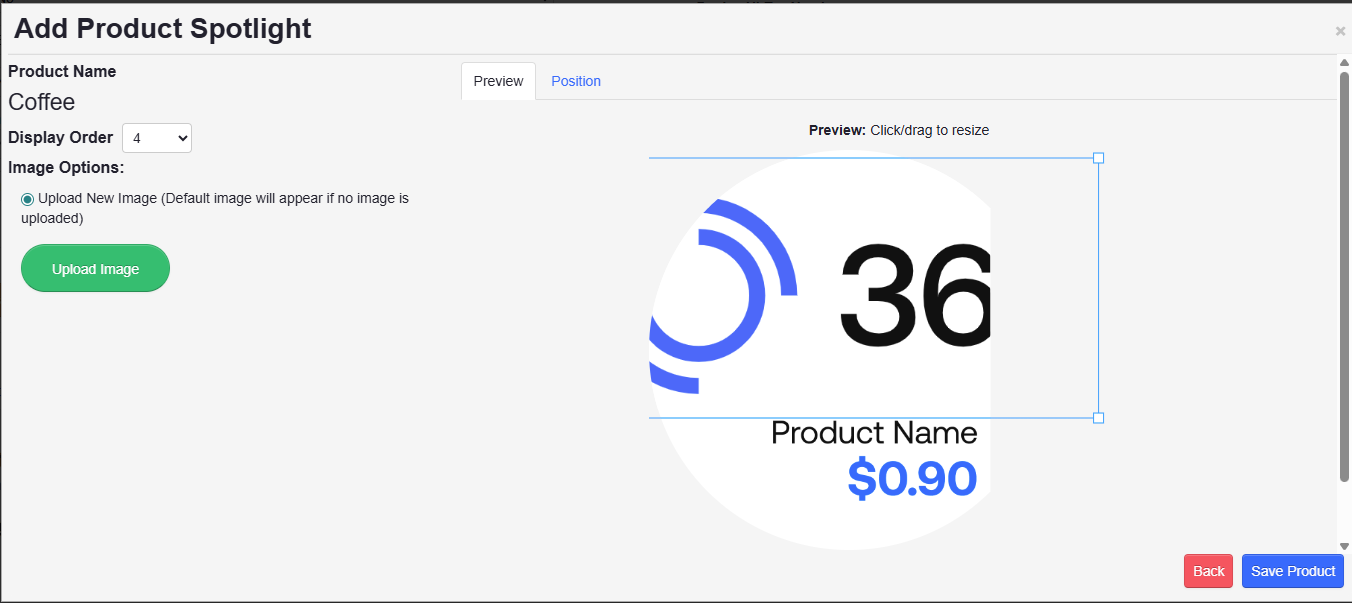This screenshot has width=1352, height=603.
Task: Click the scrollbar up arrow
Action: [1344, 61]
